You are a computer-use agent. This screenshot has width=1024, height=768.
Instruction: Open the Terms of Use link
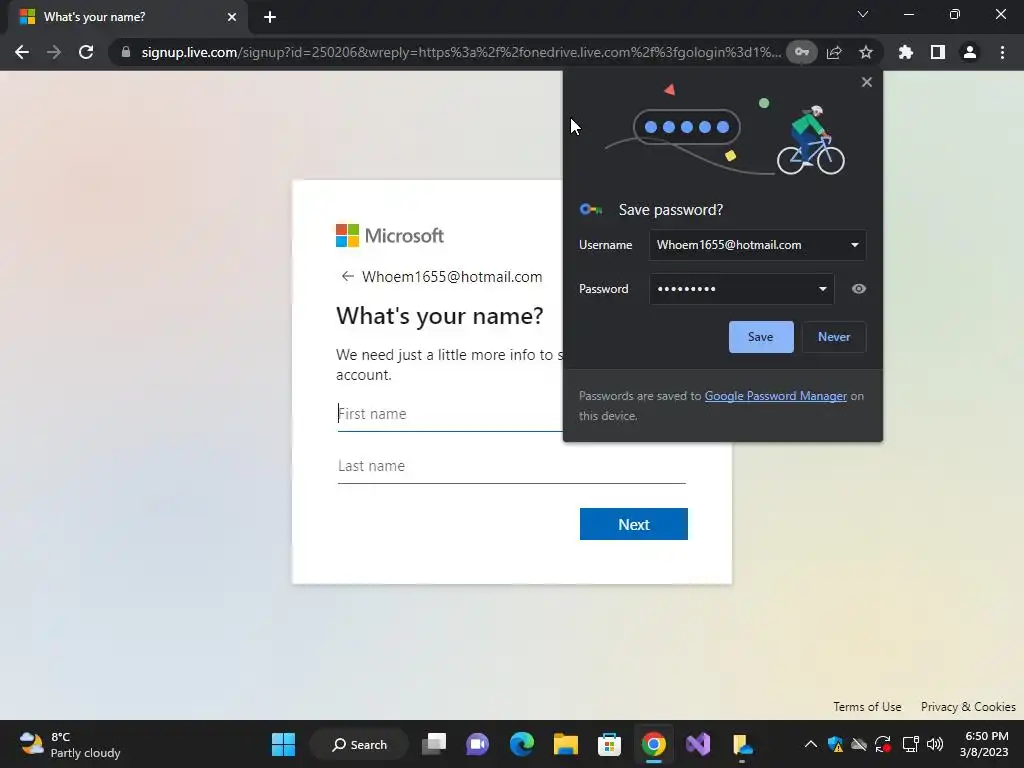(x=867, y=707)
